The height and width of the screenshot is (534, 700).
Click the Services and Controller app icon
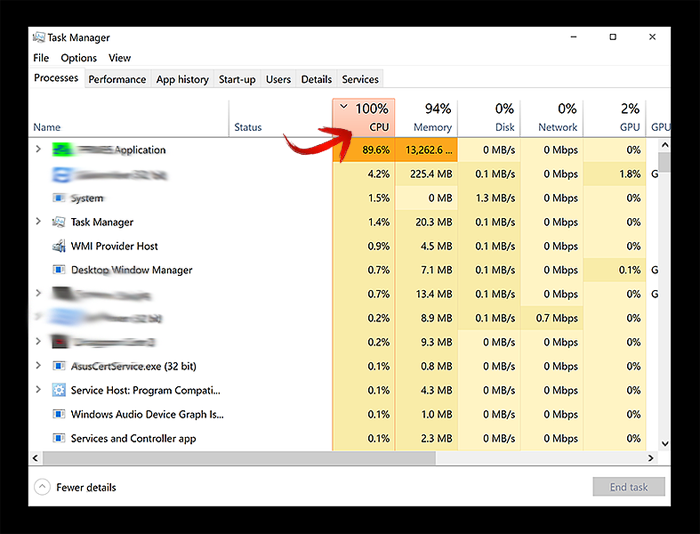coord(58,438)
